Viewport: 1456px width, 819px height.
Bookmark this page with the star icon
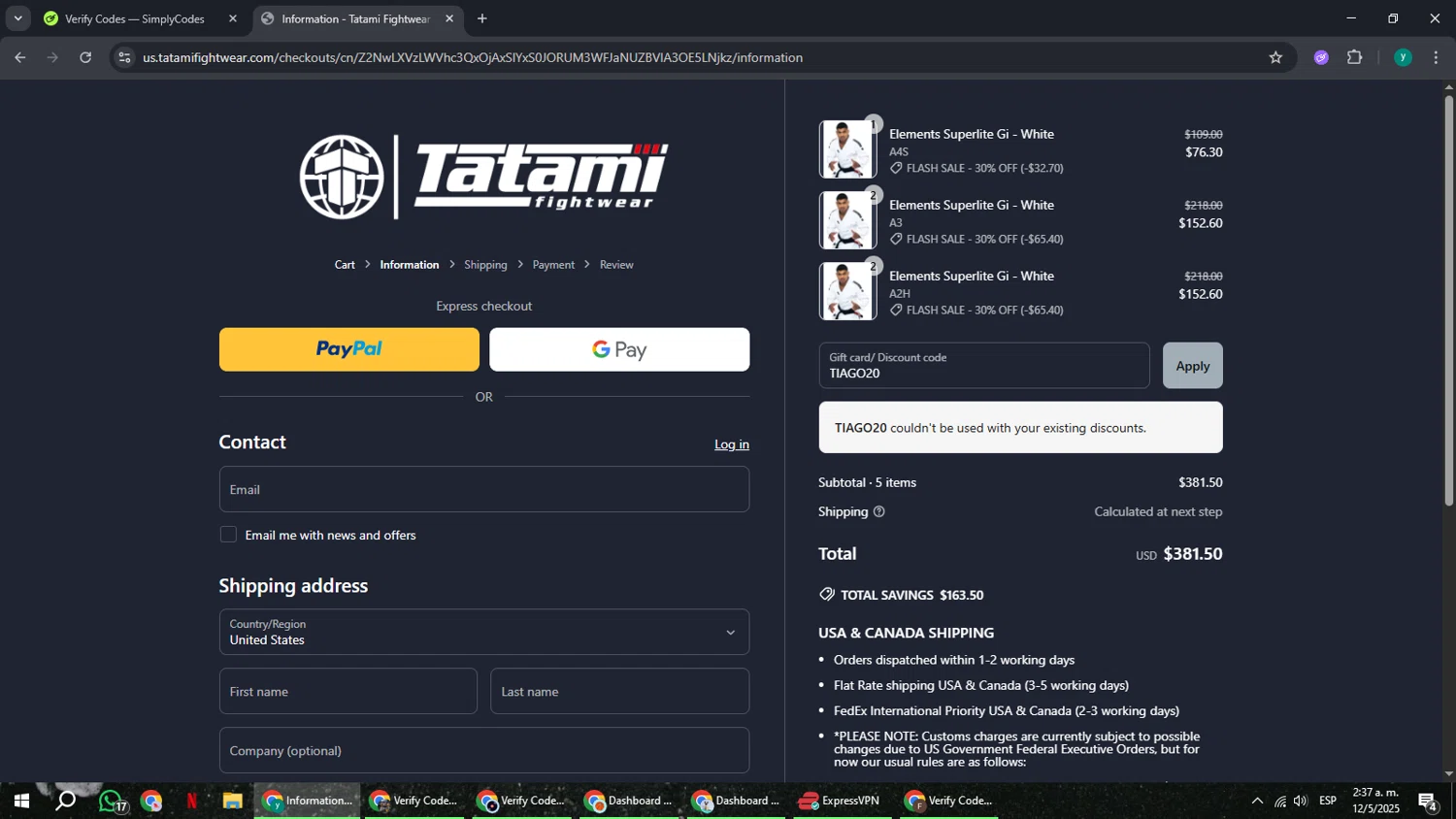1275,57
